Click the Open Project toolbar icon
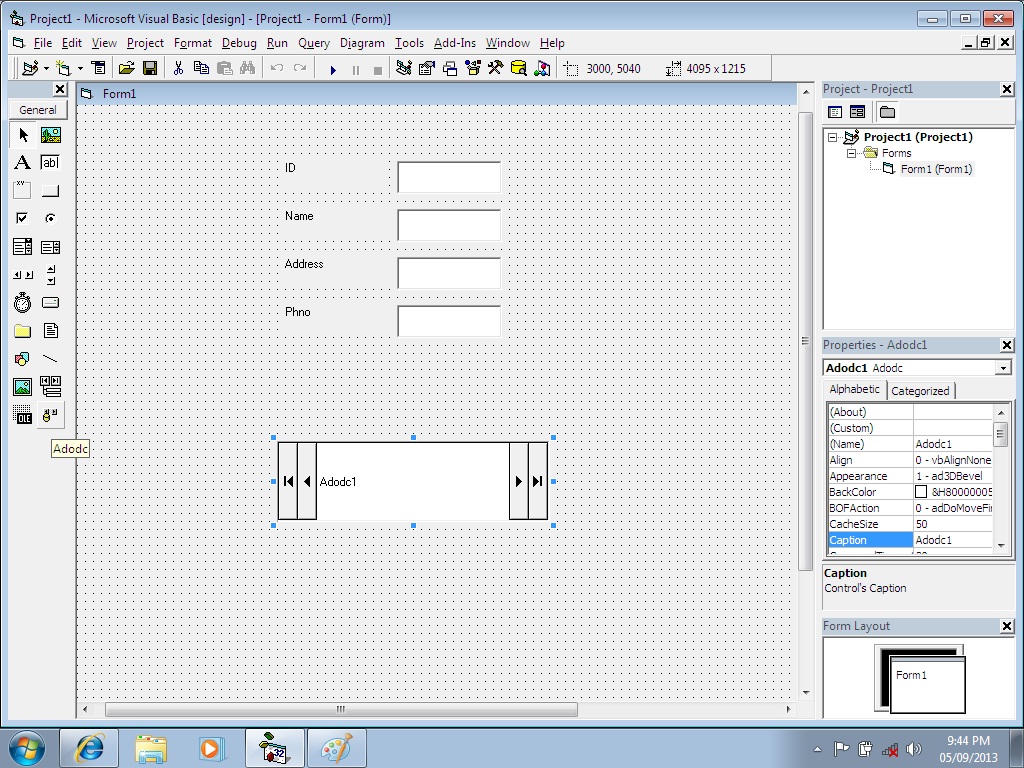Screen dimensions: 1024x768 click(x=127, y=68)
